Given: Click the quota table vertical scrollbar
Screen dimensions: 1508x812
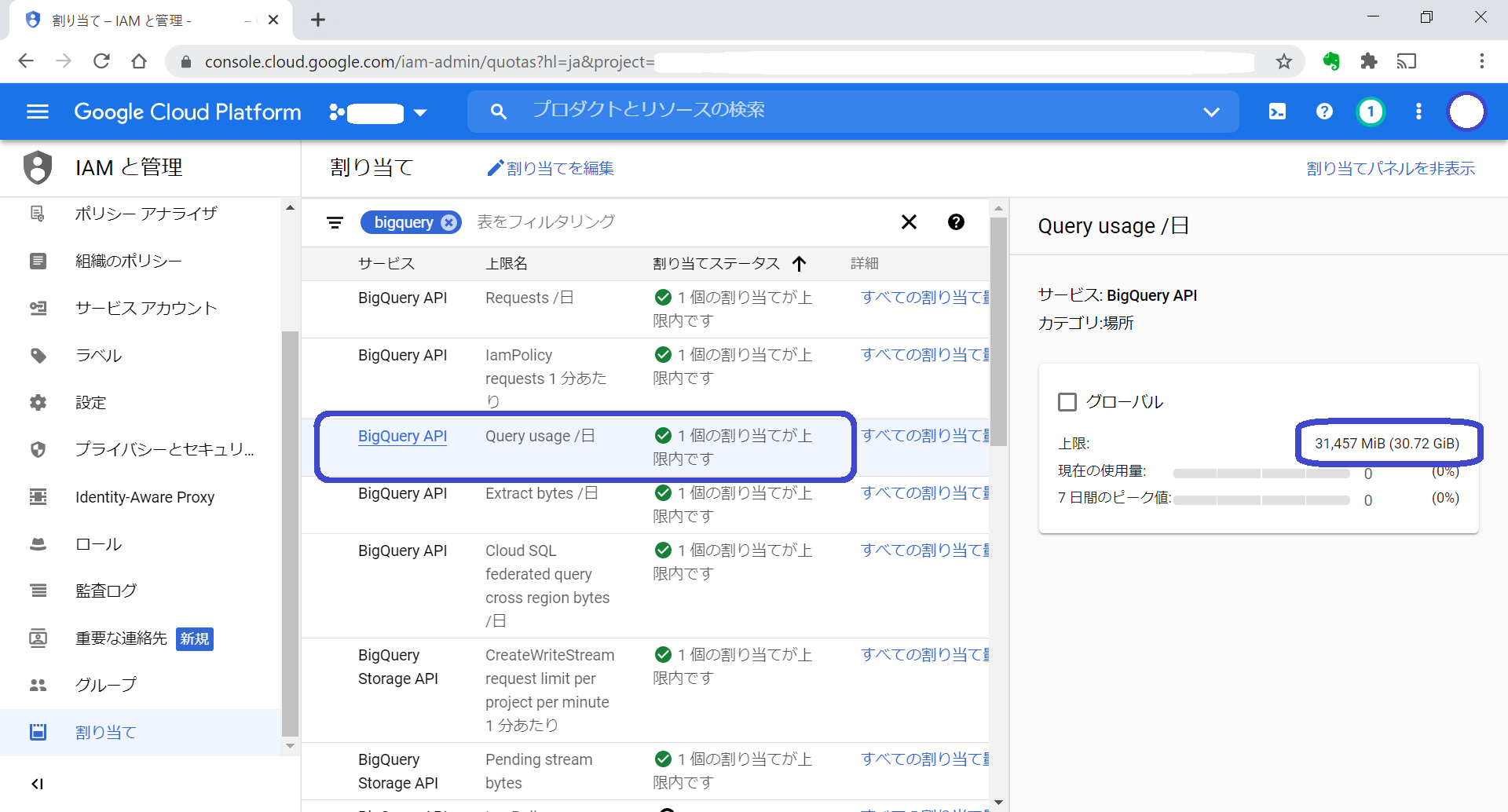Looking at the screenshot, I should 998,332.
